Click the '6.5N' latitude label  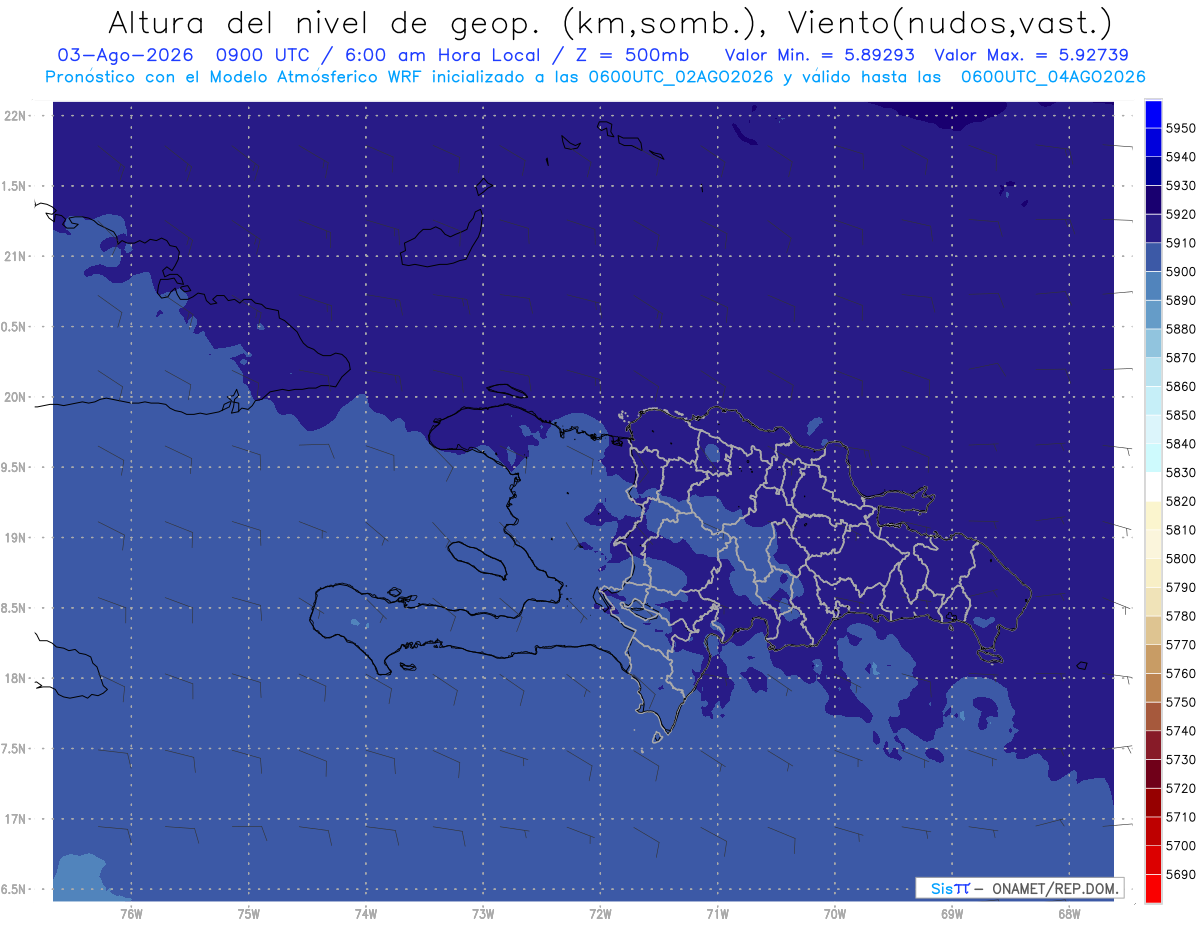[x=15, y=889]
